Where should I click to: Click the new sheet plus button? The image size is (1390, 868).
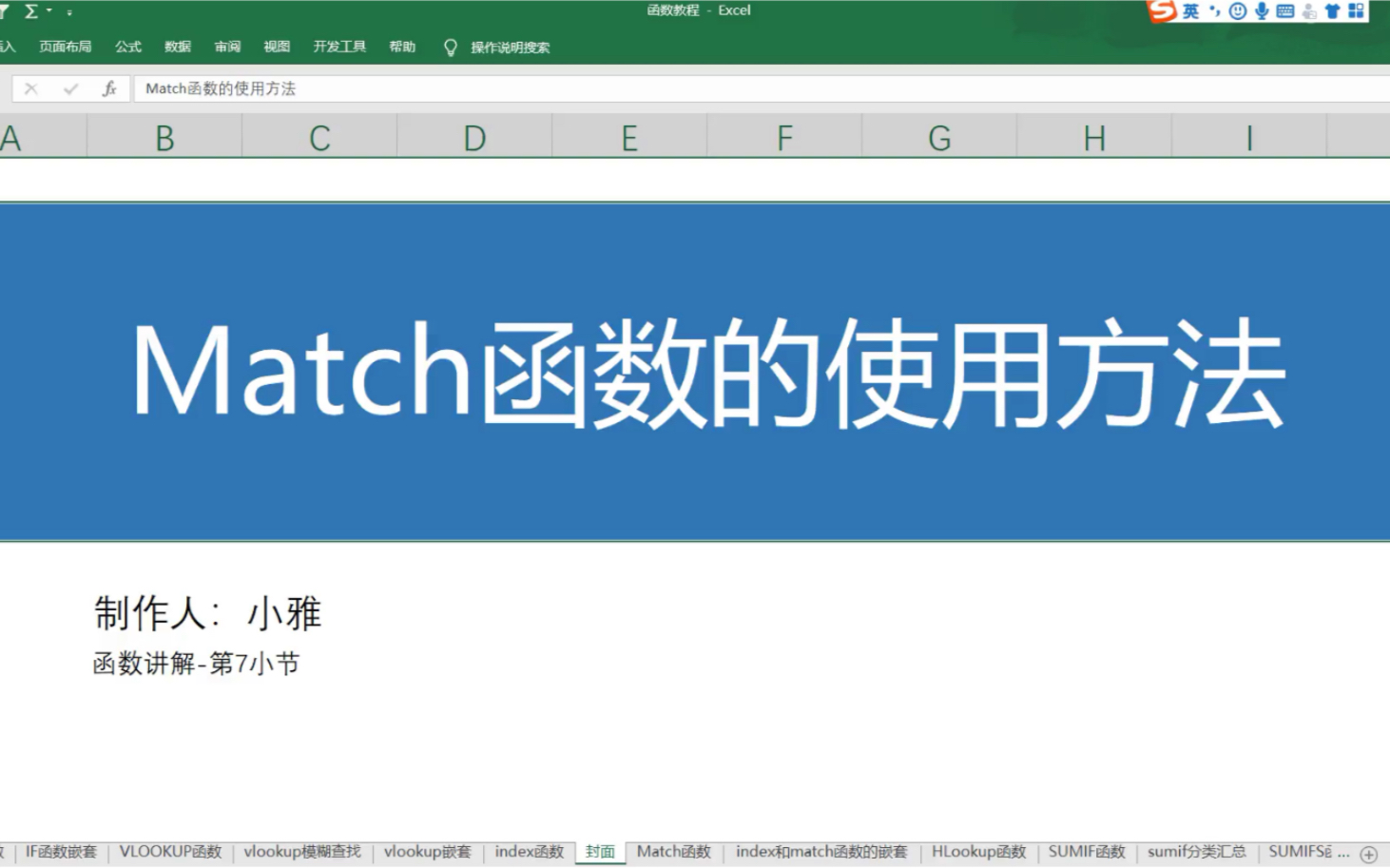(x=1368, y=854)
